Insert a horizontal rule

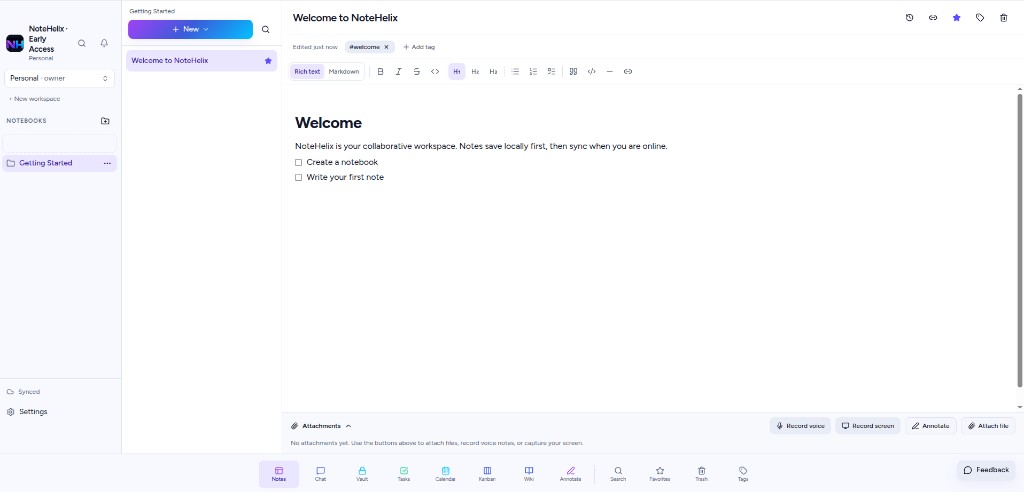[609, 72]
